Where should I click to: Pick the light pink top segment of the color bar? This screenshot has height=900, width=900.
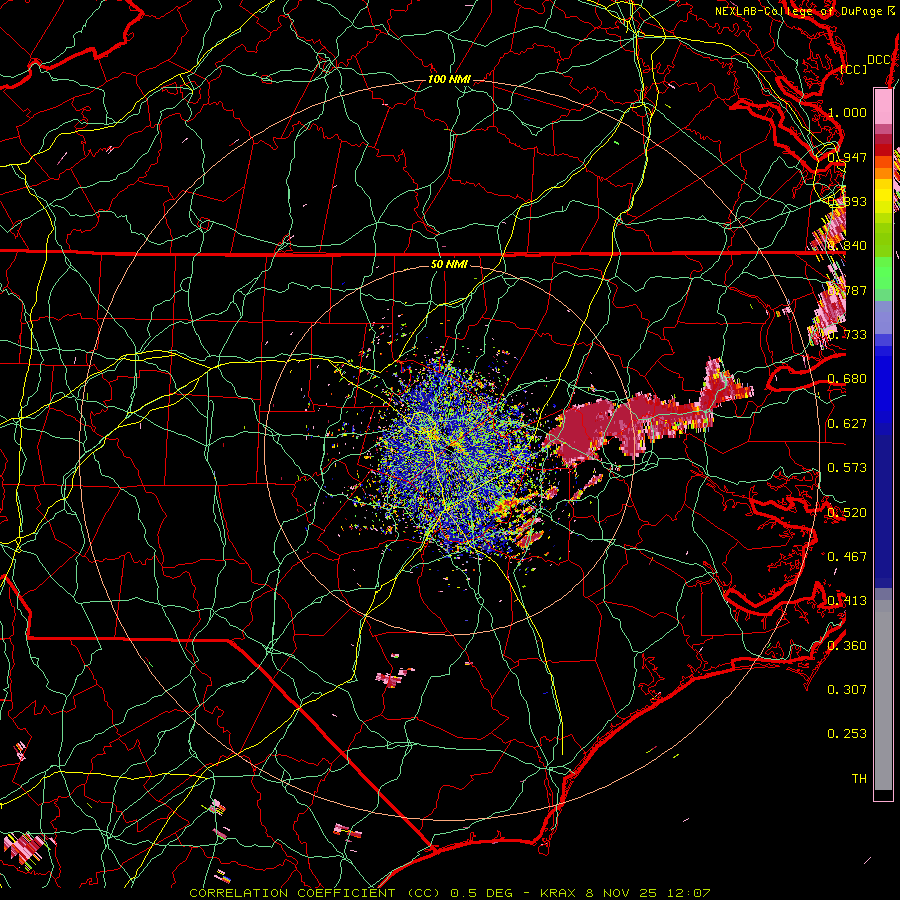[883, 106]
